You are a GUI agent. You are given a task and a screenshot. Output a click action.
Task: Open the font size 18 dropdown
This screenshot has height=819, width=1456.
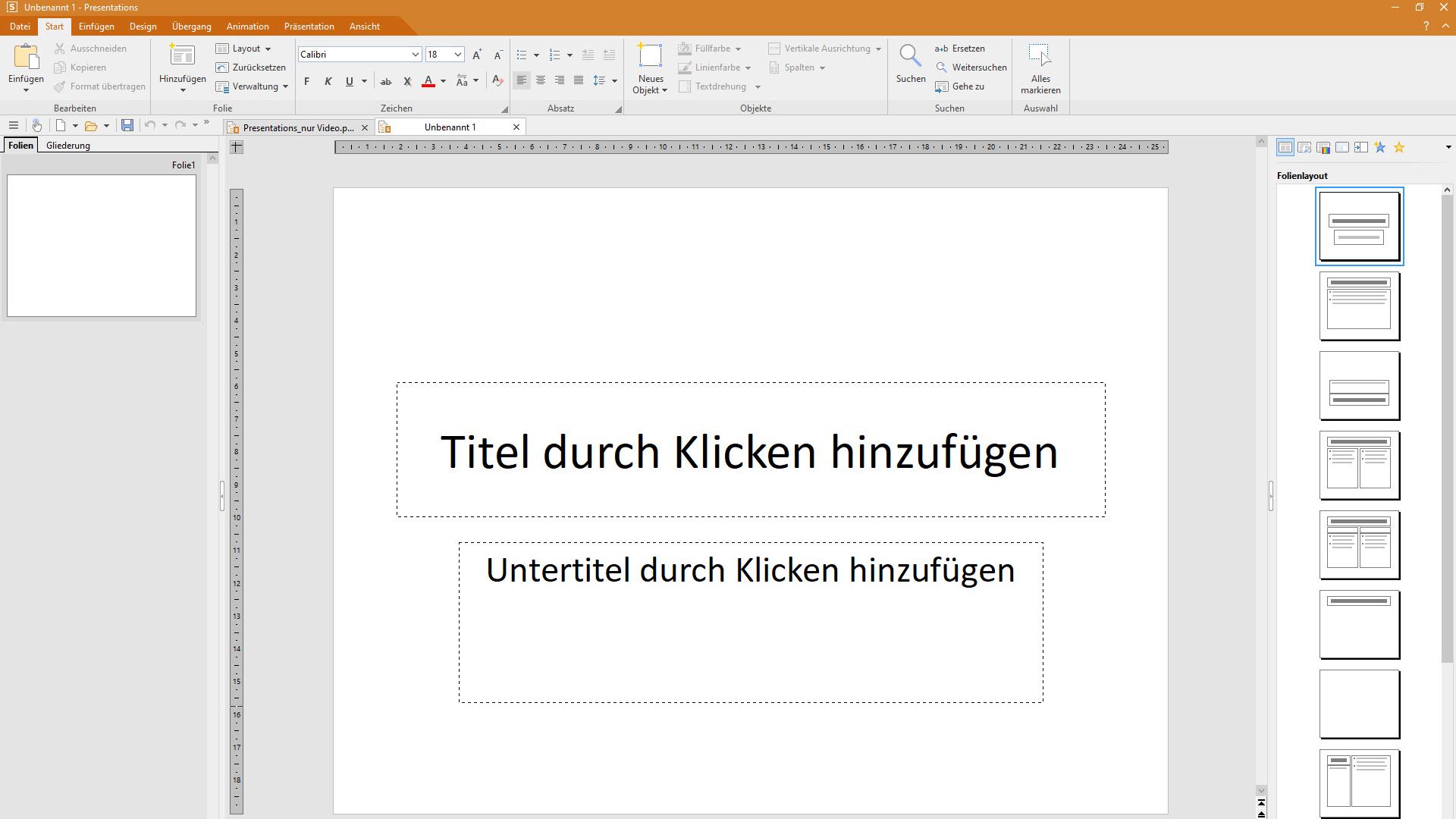pyautogui.click(x=457, y=55)
